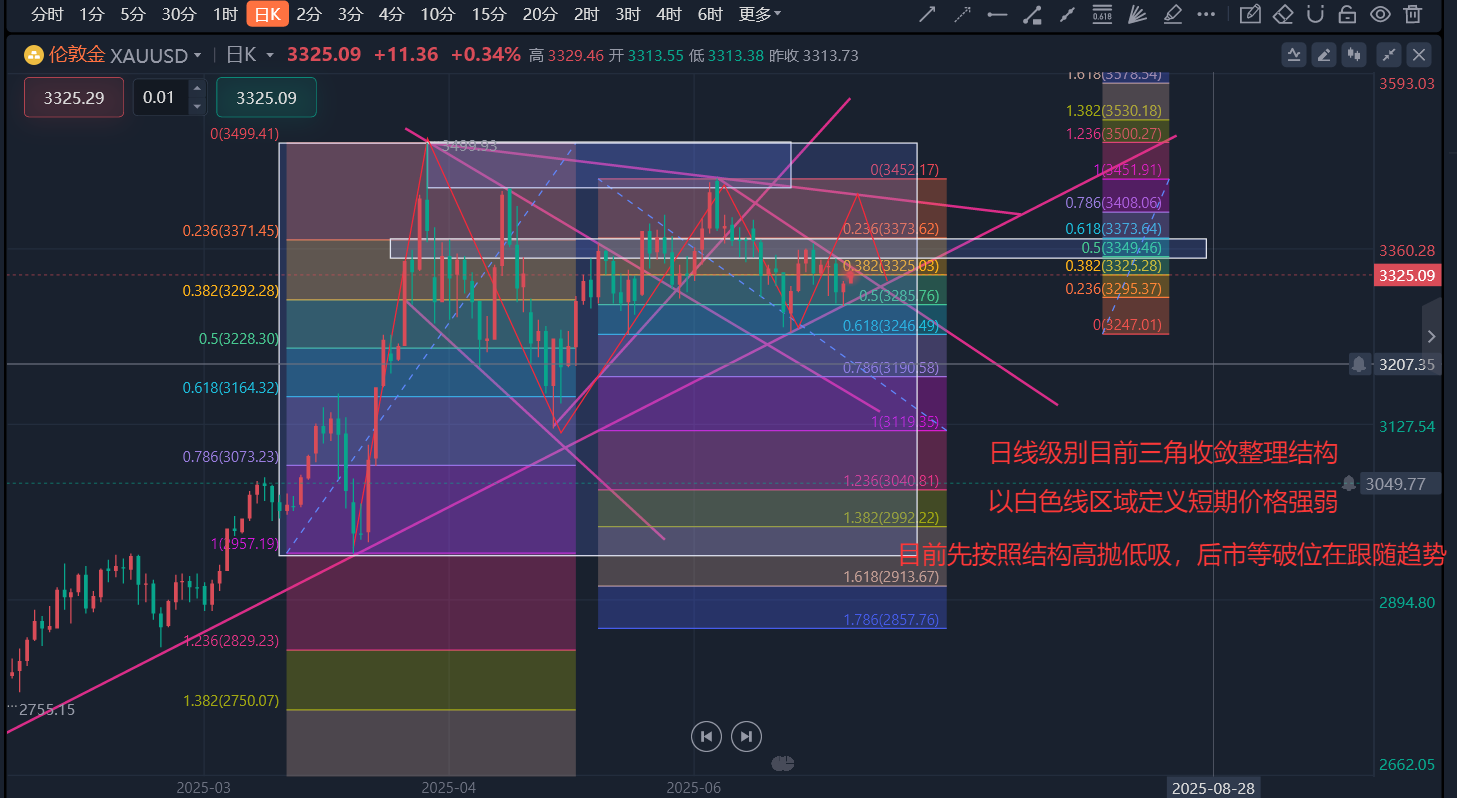Switch to the 4时 timeframe tab
The image size is (1457, 798).
[x=669, y=14]
